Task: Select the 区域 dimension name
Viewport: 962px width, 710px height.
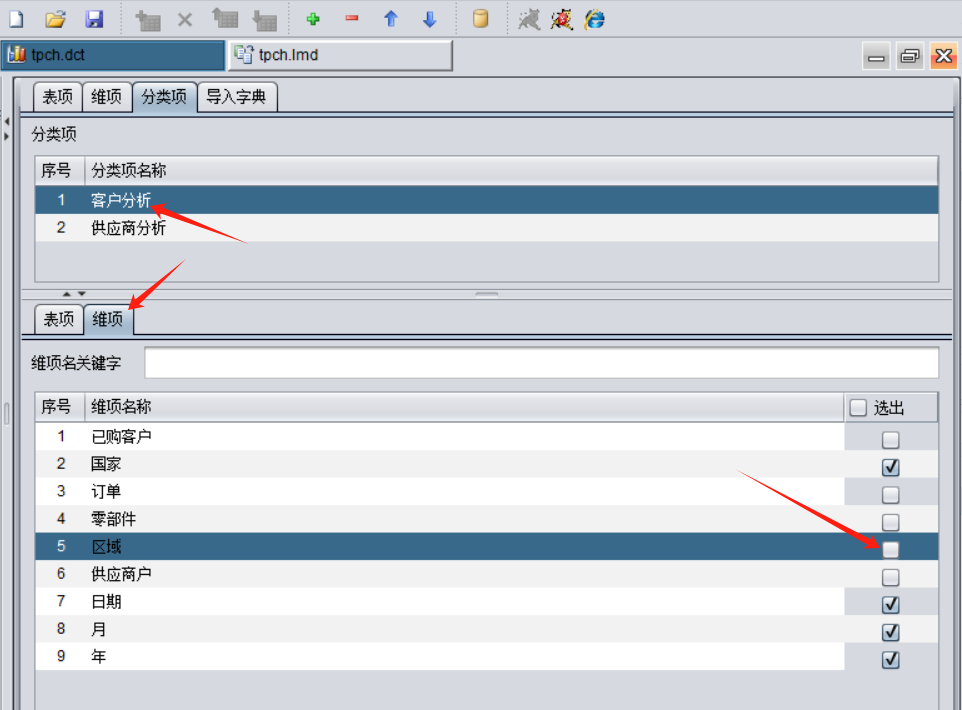Action: [106, 546]
